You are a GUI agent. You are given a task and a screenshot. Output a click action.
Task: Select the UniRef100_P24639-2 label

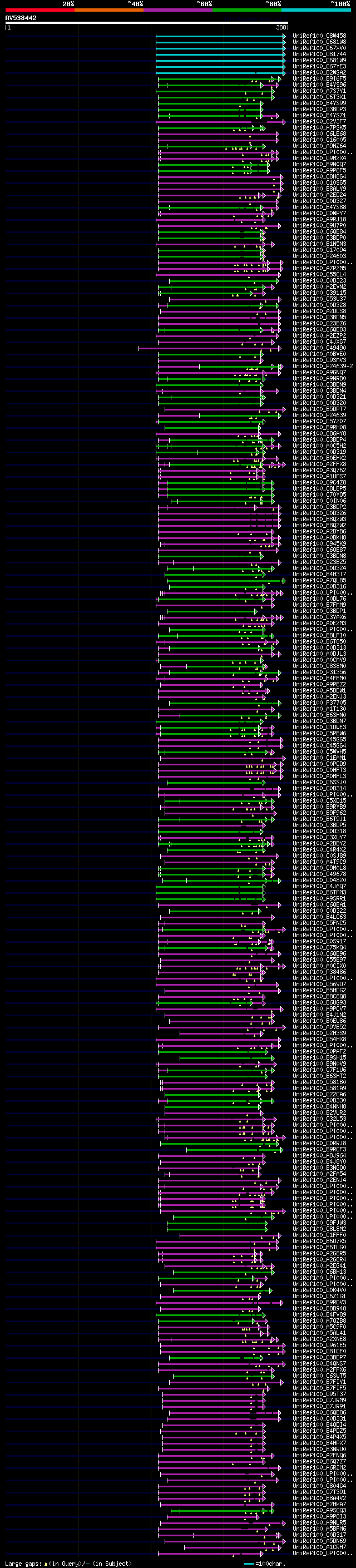(323, 367)
